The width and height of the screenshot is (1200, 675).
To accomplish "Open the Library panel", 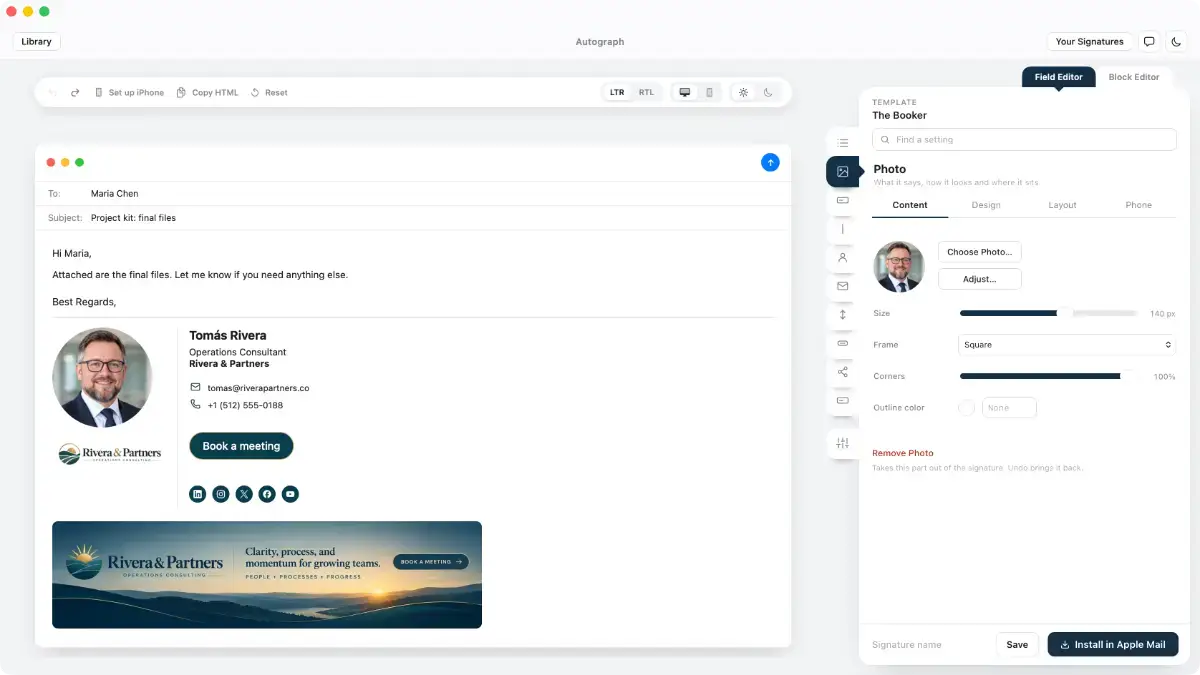I will click(36, 41).
